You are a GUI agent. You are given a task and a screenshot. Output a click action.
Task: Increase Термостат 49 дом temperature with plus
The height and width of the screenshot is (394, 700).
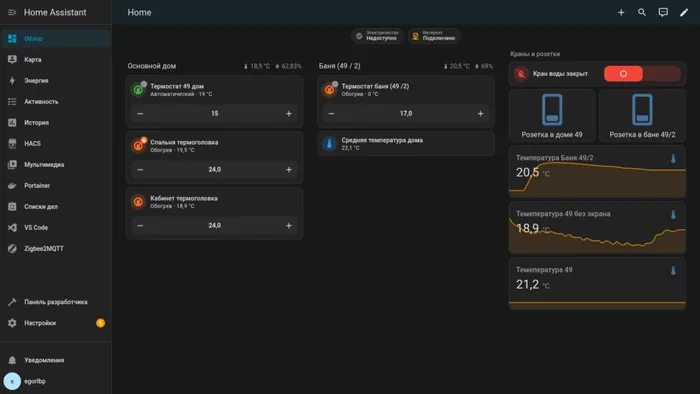point(289,114)
